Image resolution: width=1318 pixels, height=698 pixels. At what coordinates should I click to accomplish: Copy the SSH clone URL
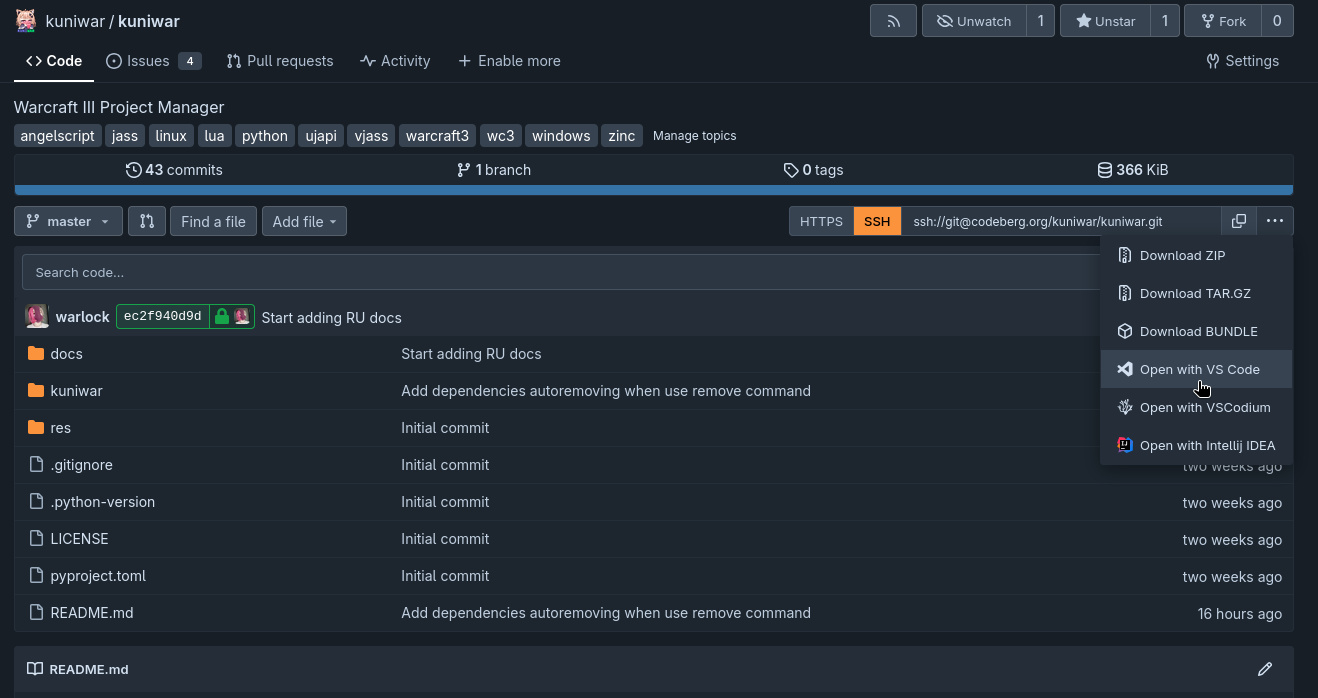(x=1238, y=221)
